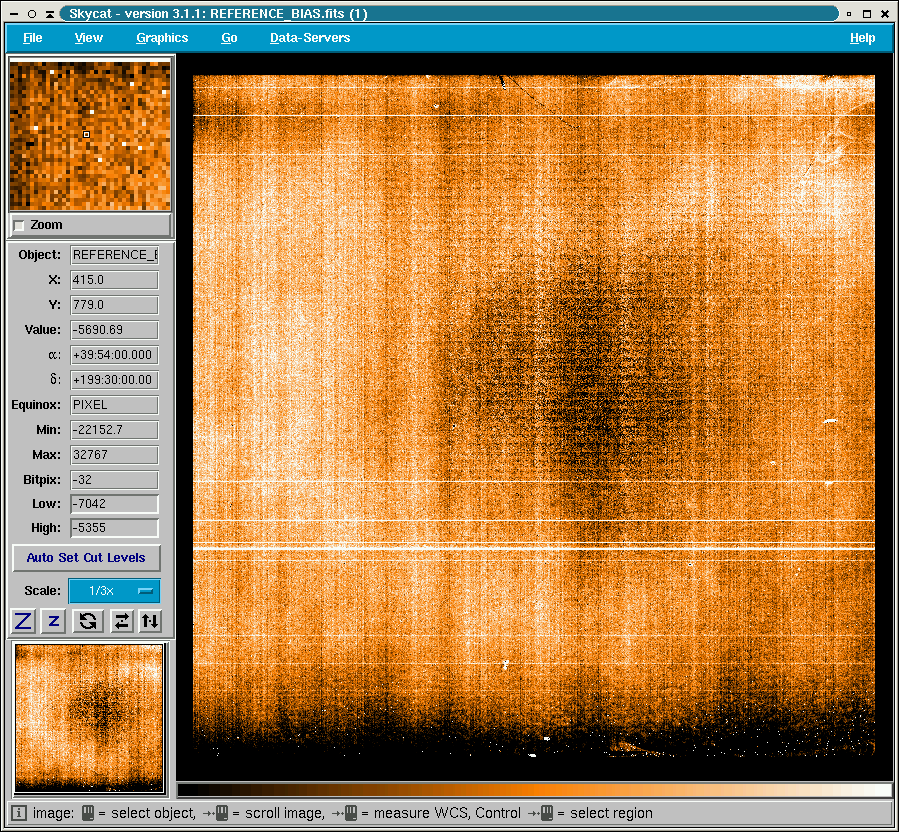This screenshot has width=899, height=832.
Task: Click the Low cut level field
Action: coord(114,504)
